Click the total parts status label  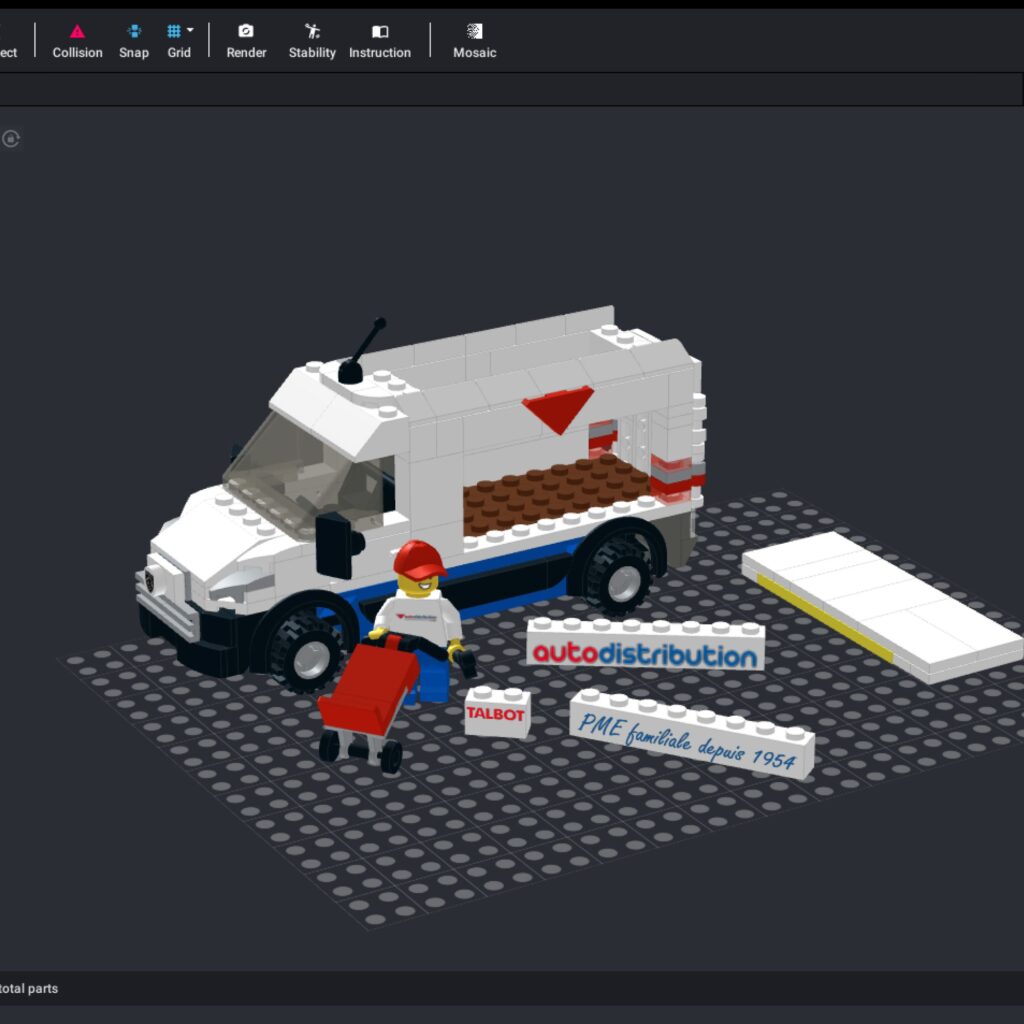(29, 988)
